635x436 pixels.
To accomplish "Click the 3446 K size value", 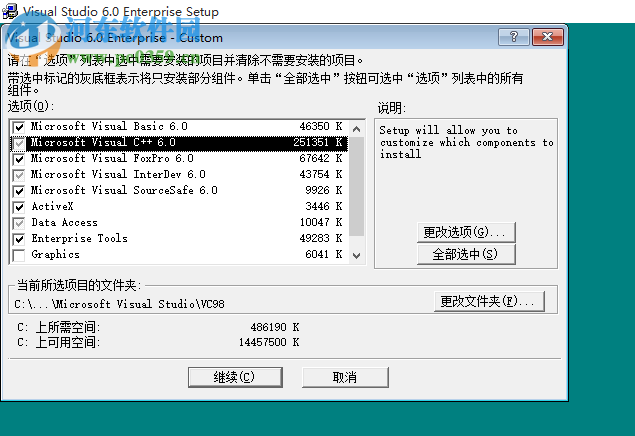I will (x=324, y=206).
